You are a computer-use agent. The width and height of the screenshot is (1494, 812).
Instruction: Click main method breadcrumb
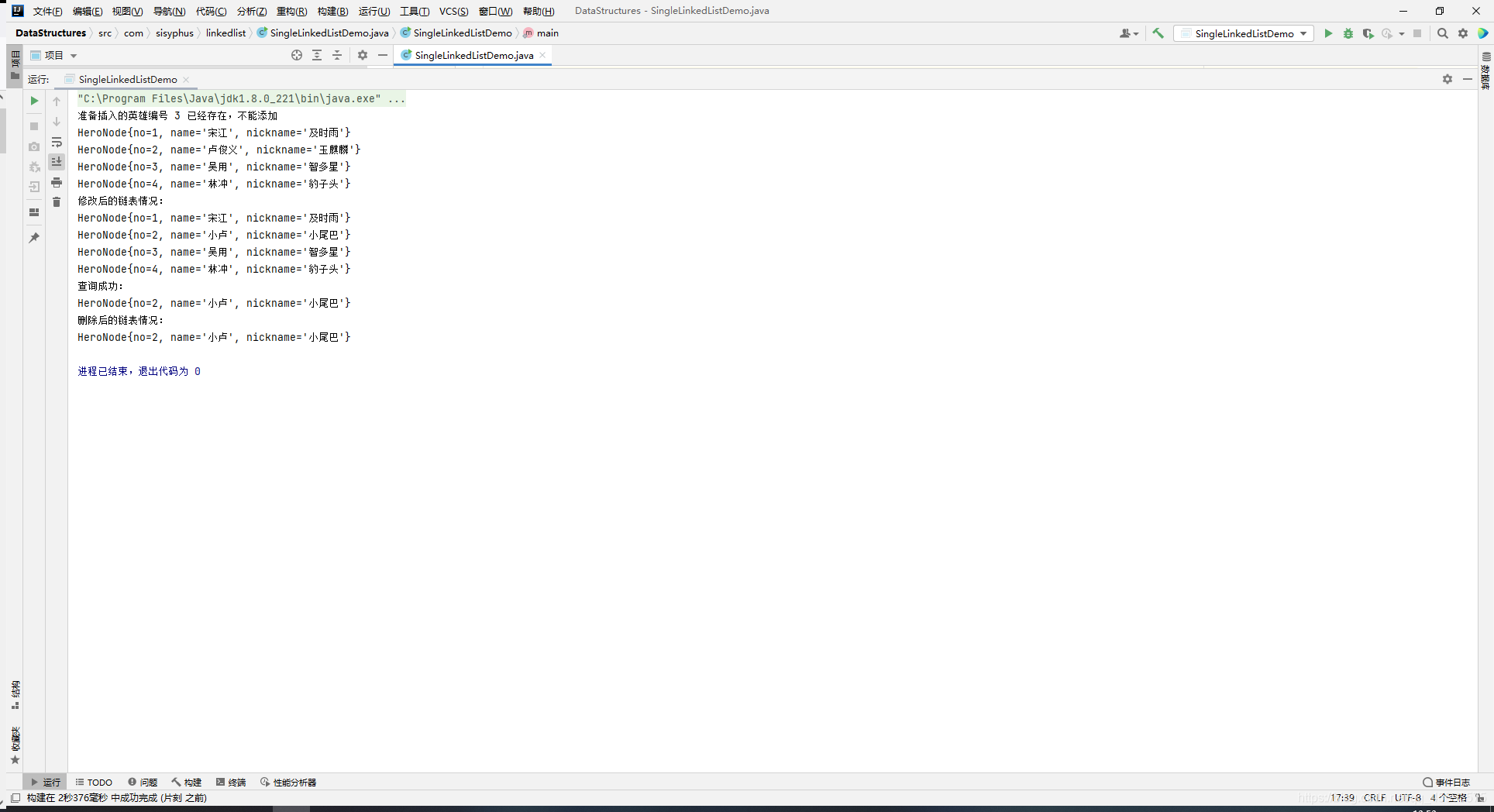[541, 33]
